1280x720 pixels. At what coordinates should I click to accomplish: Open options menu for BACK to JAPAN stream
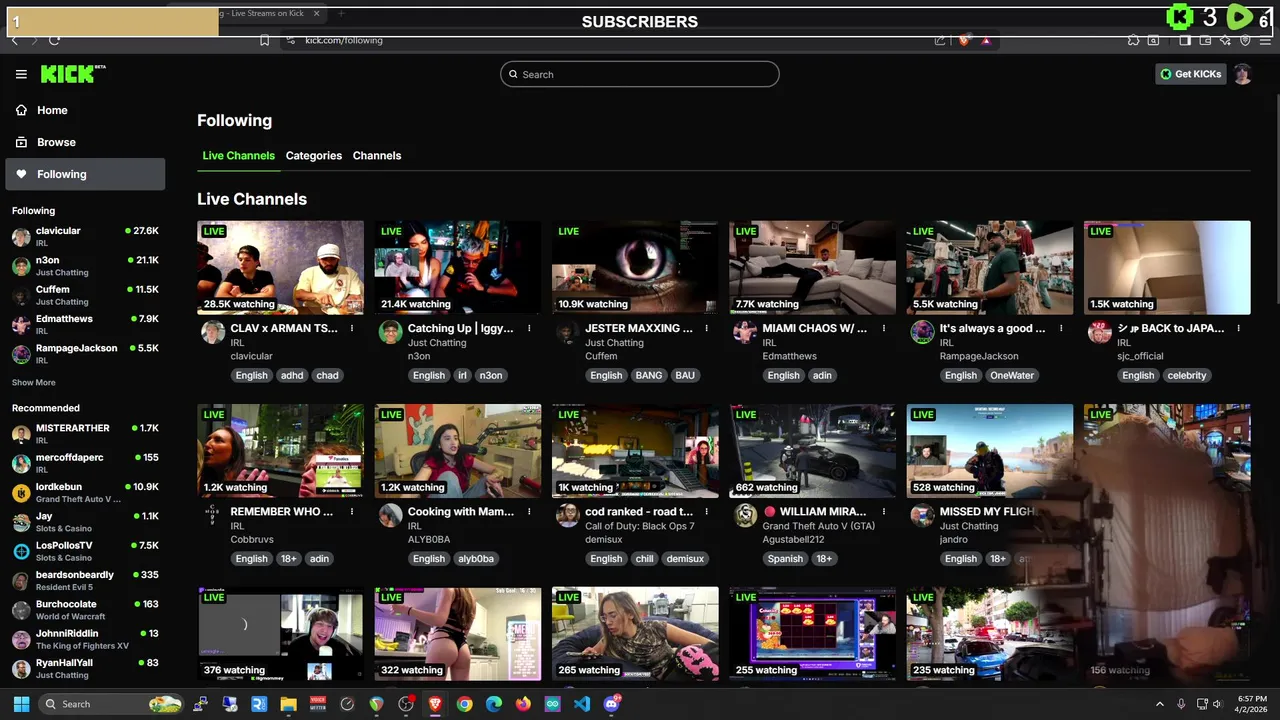tap(1238, 328)
